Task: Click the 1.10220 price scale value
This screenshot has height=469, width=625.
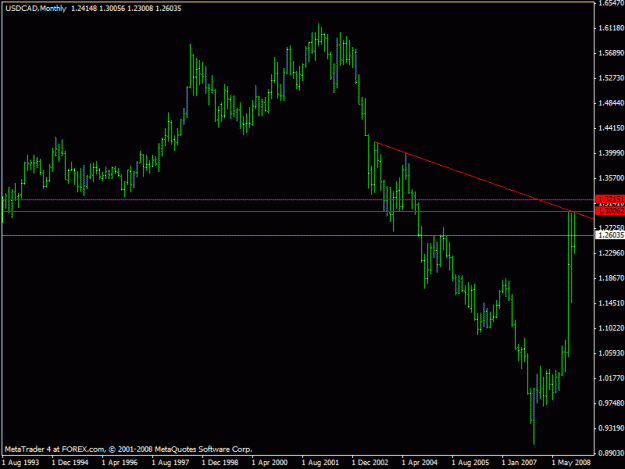Action: coord(611,328)
